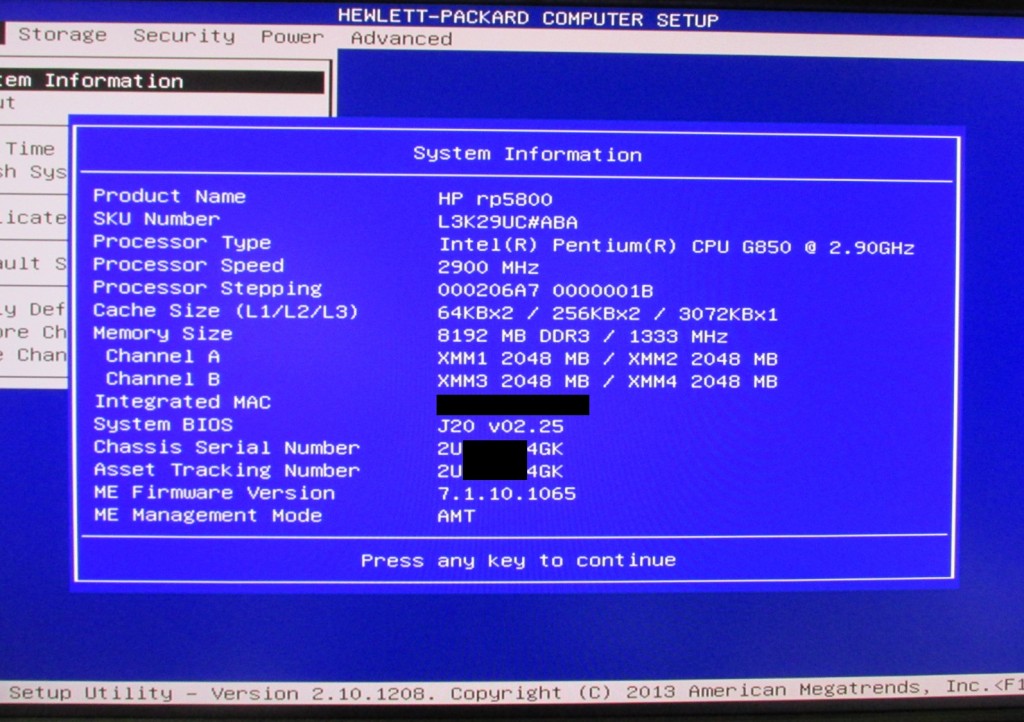Screen dimensions: 1024x722
Task: Select the stepping value 000206A7 0000001B
Action: pyautogui.click(x=545, y=290)
